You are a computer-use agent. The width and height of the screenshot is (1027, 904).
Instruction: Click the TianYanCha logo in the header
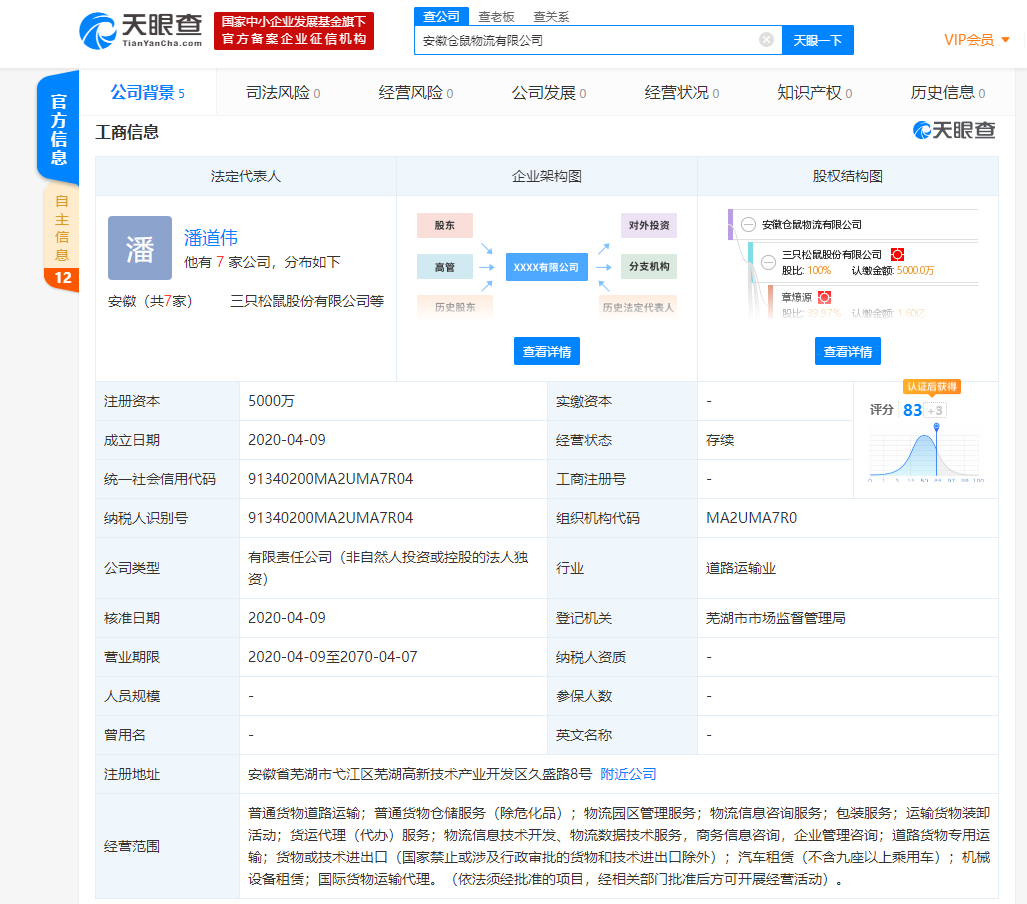[x=141, y=31]
